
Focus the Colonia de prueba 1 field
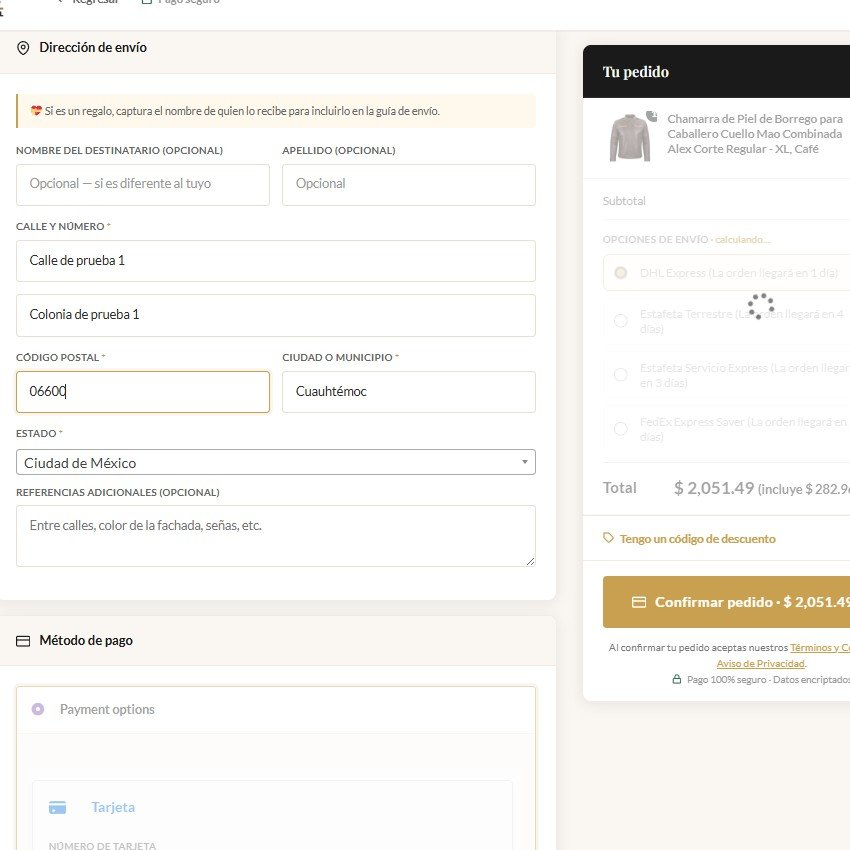(x=276, y=315)
